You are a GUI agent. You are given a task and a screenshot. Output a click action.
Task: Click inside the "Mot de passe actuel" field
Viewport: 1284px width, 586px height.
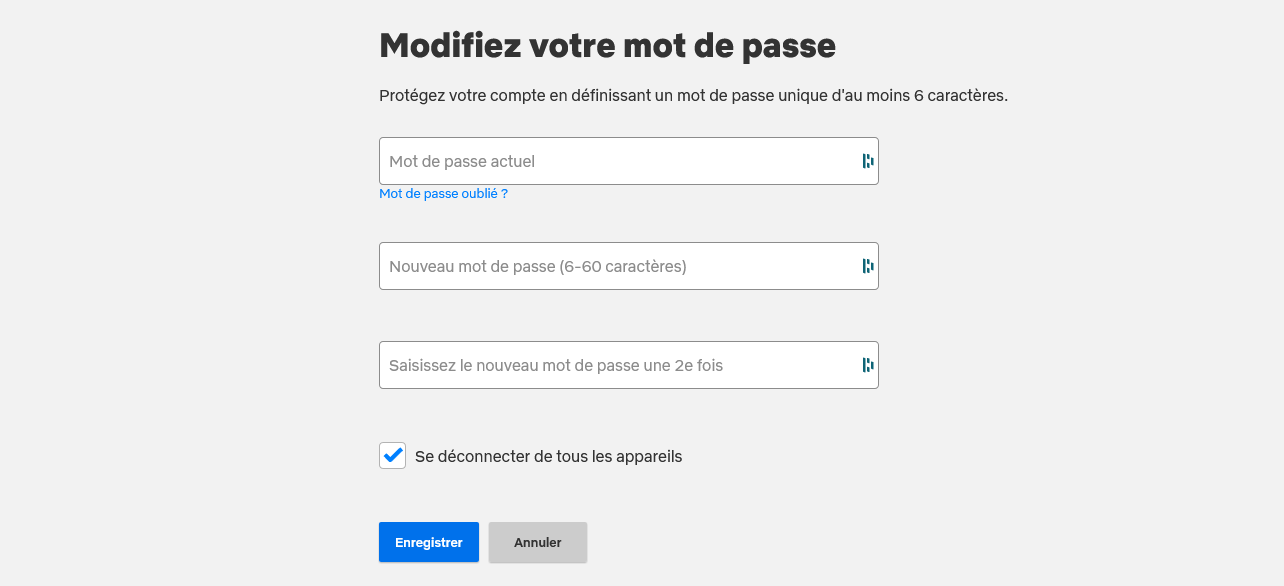pos(600,160)
